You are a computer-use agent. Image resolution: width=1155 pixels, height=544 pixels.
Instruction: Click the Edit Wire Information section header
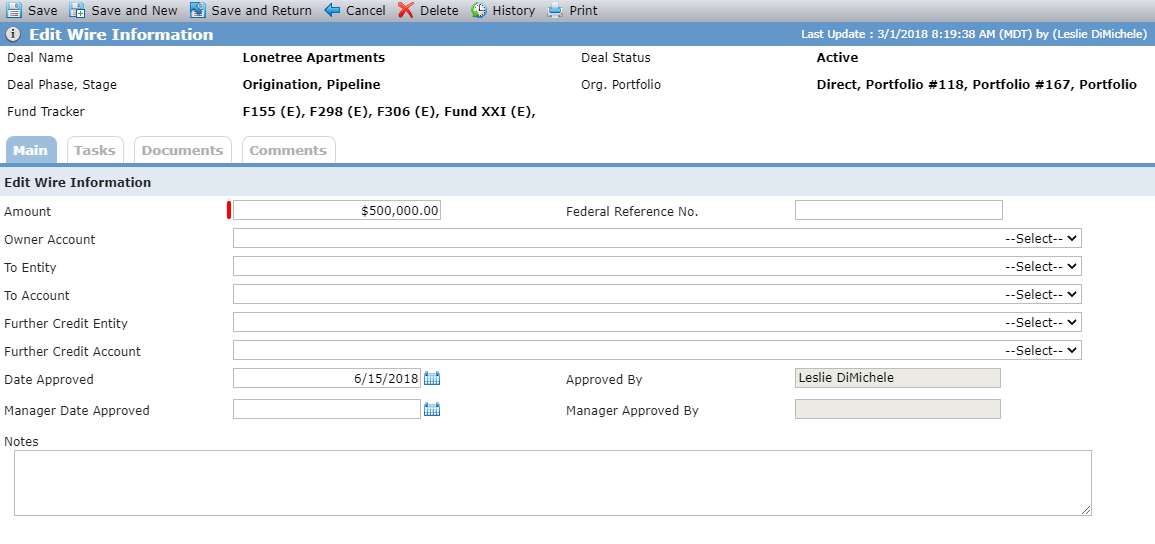pos(77,183)
